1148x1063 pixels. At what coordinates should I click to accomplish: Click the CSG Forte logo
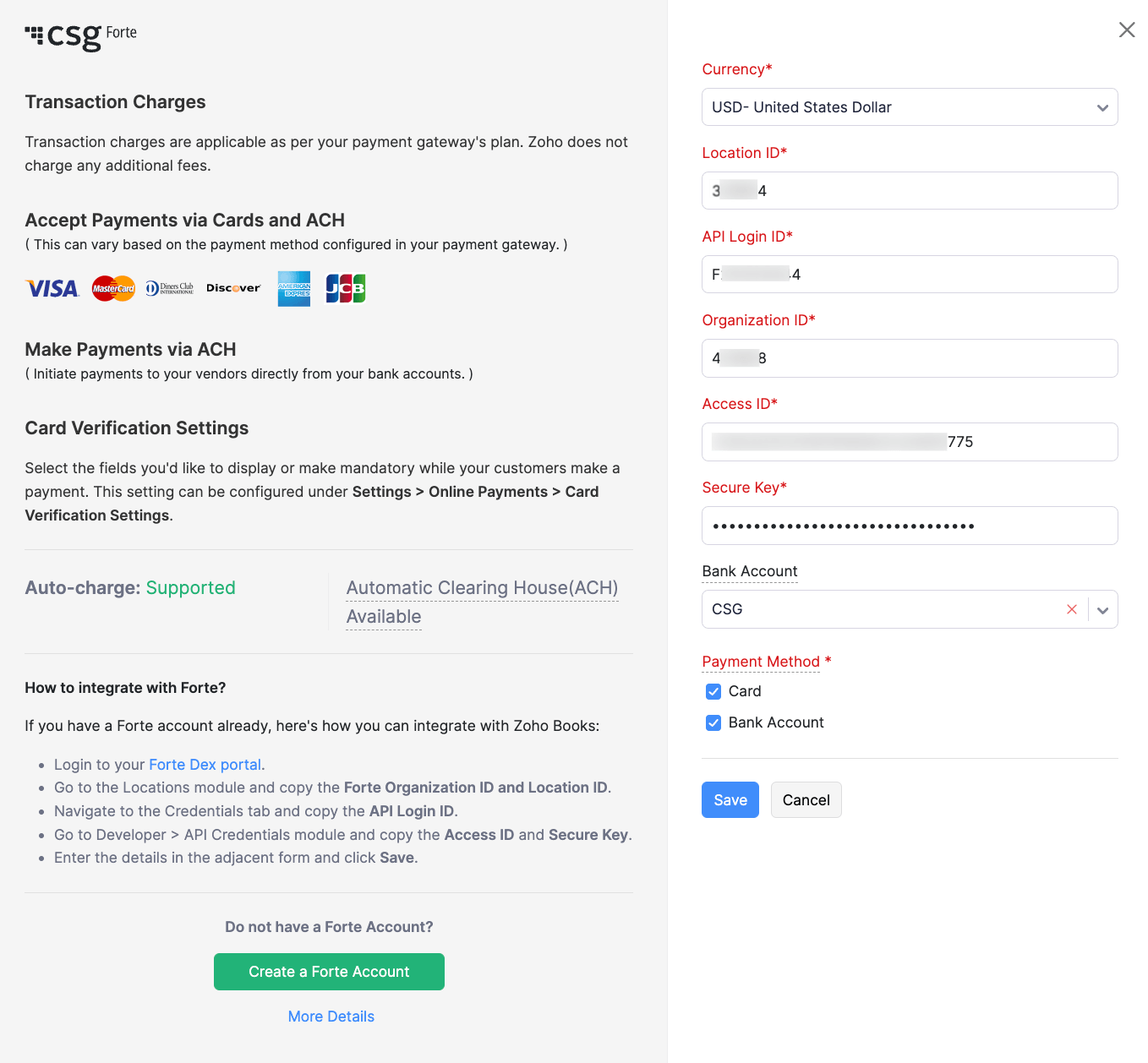coord(81,35)
